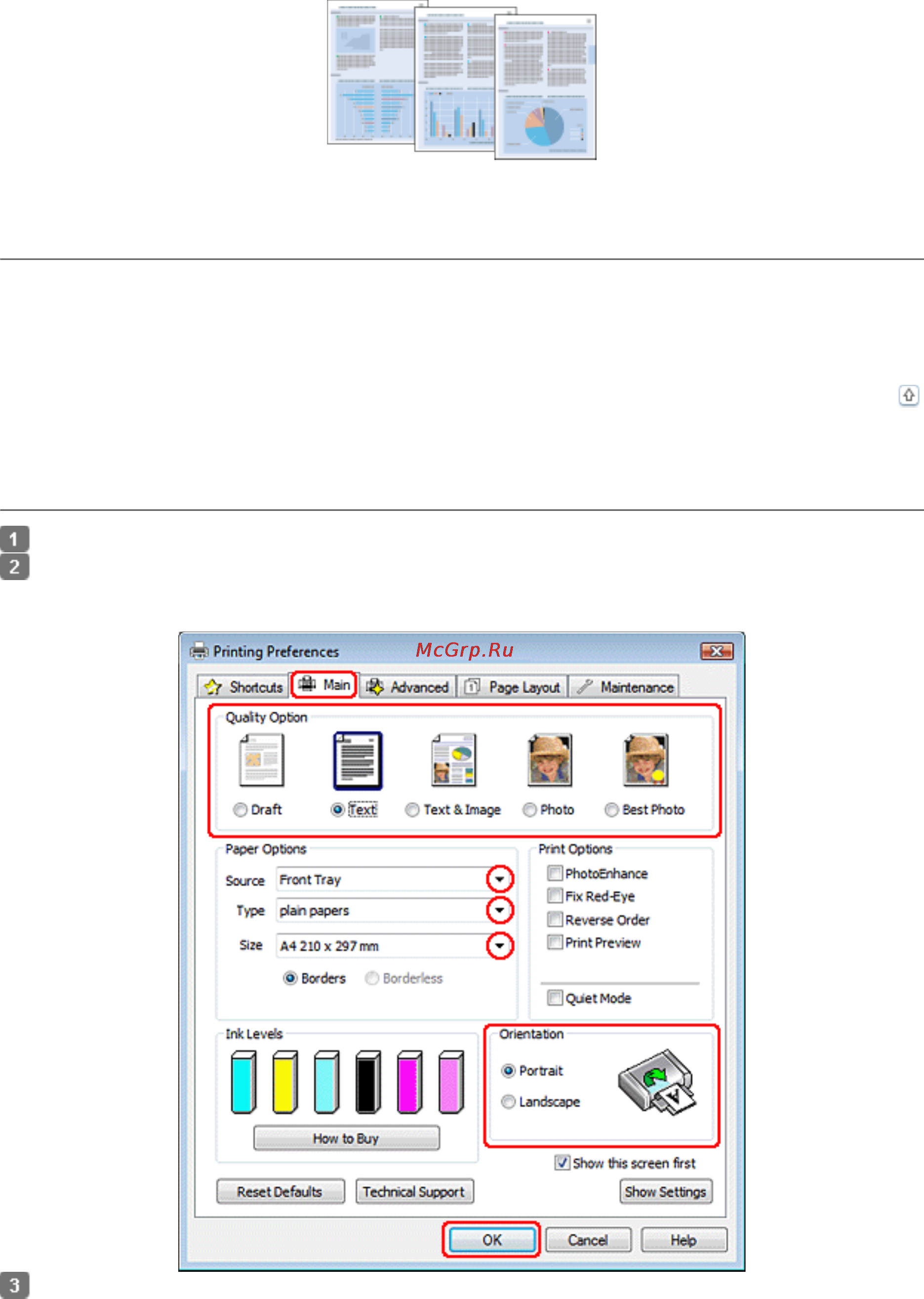Click the How to Buy button
The width and height of the screenshot is (924, 1299).
[x=346, y=1138]
